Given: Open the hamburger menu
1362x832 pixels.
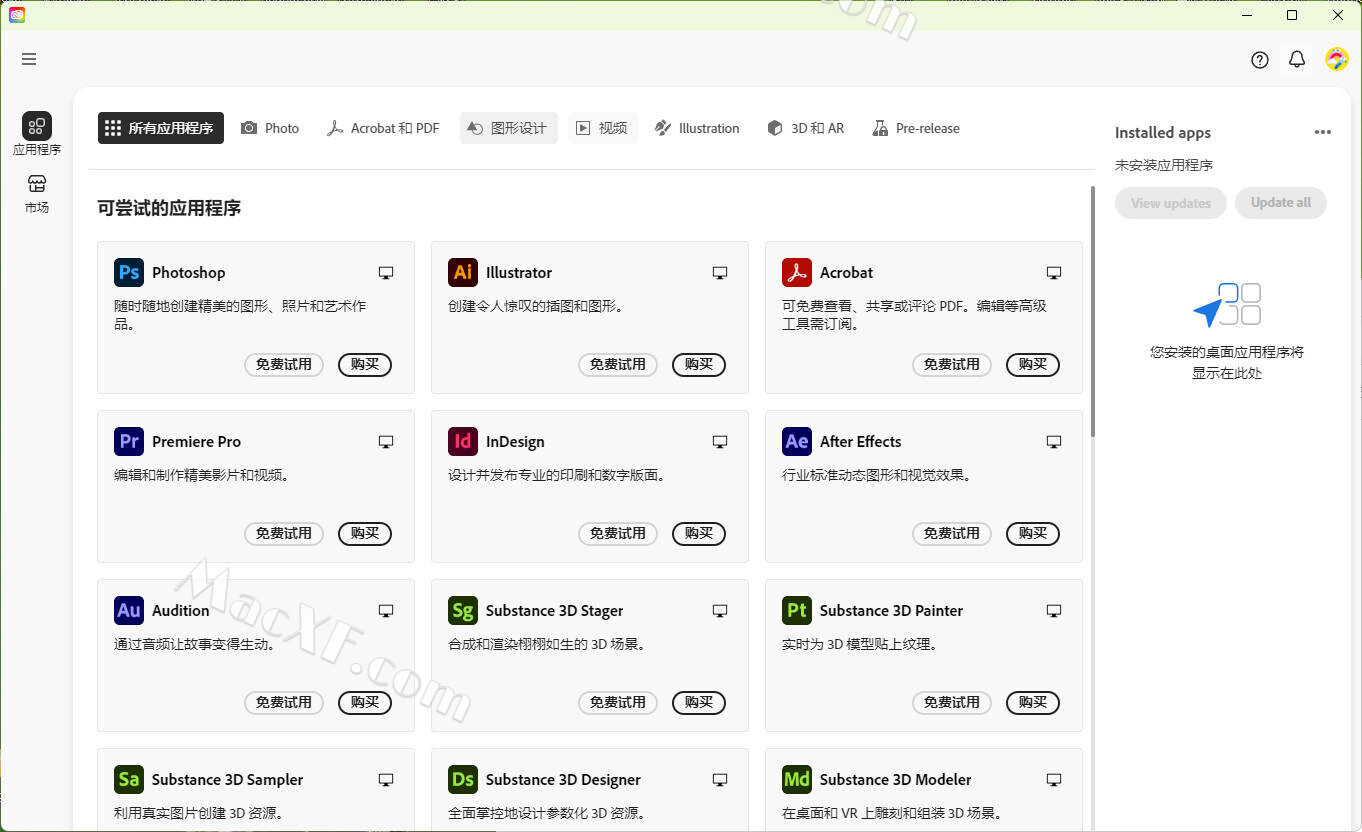Looking at the screenshot, I should point(29,59).
